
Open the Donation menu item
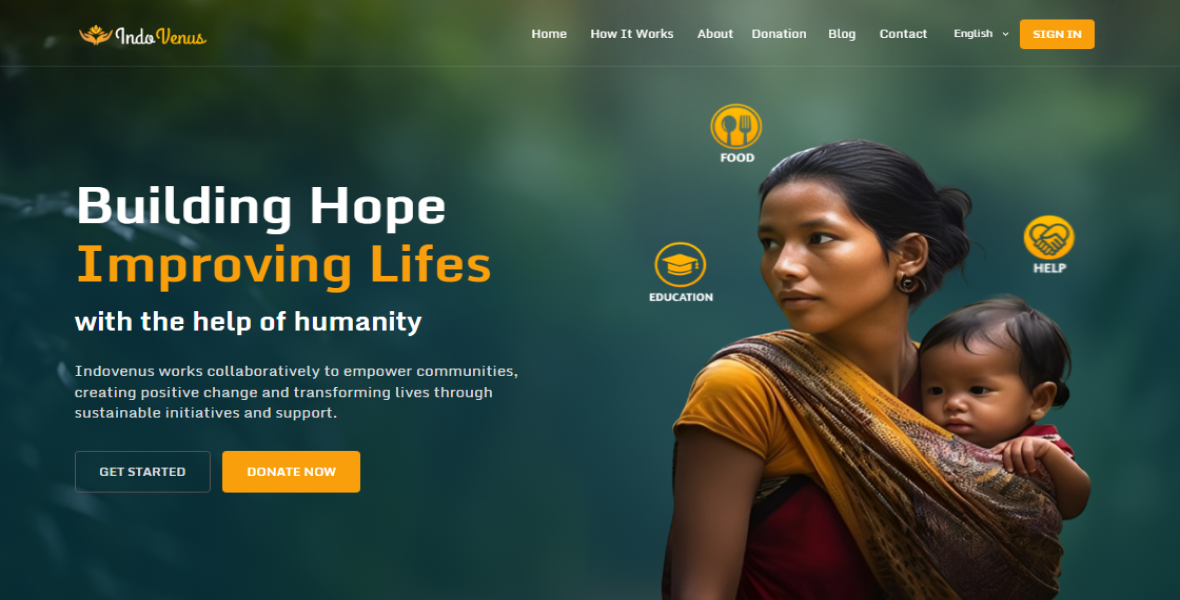pyautogui.click(x=779, y=34)
